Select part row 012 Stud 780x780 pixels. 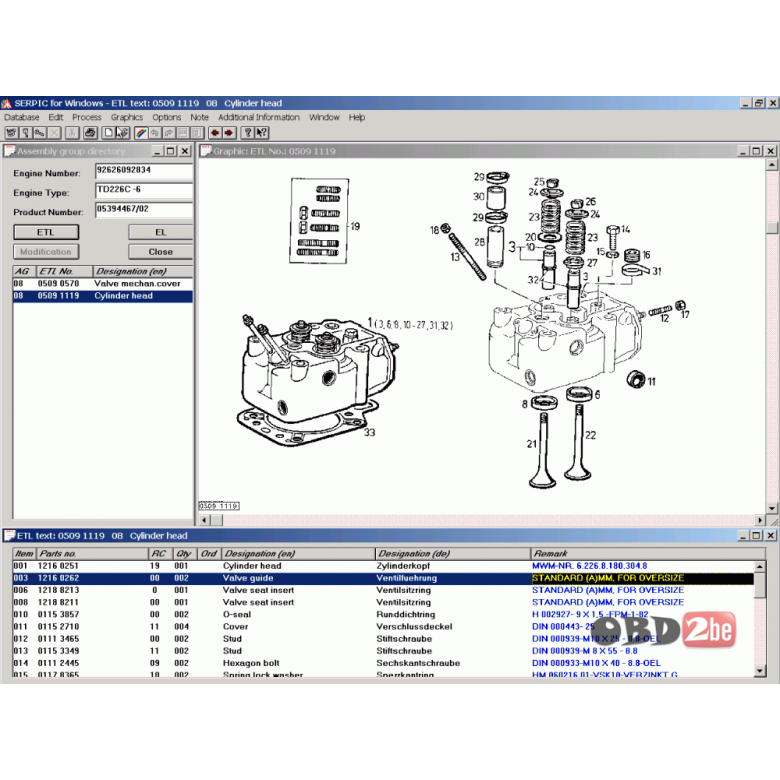click(383, 639)
